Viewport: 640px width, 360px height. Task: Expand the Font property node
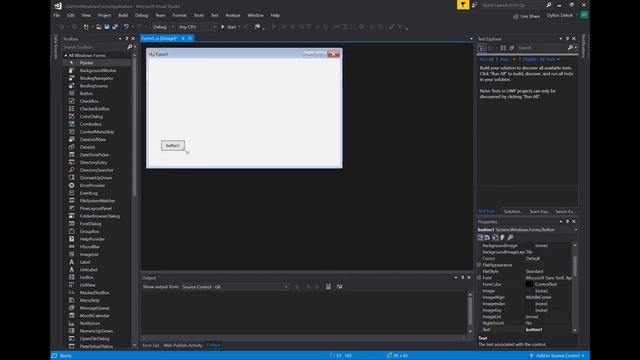[479, 278]
